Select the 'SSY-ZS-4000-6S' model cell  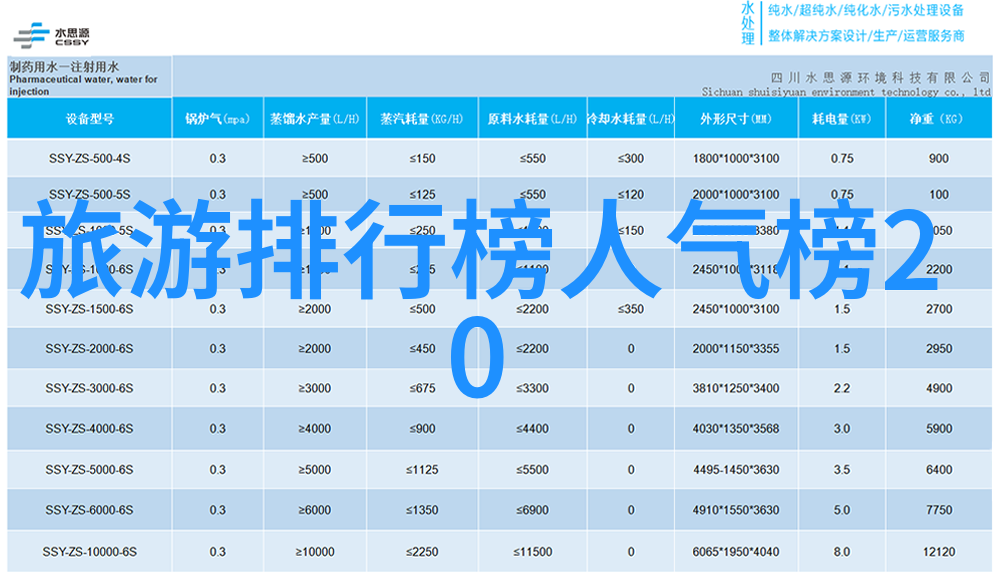pos(89,429)
